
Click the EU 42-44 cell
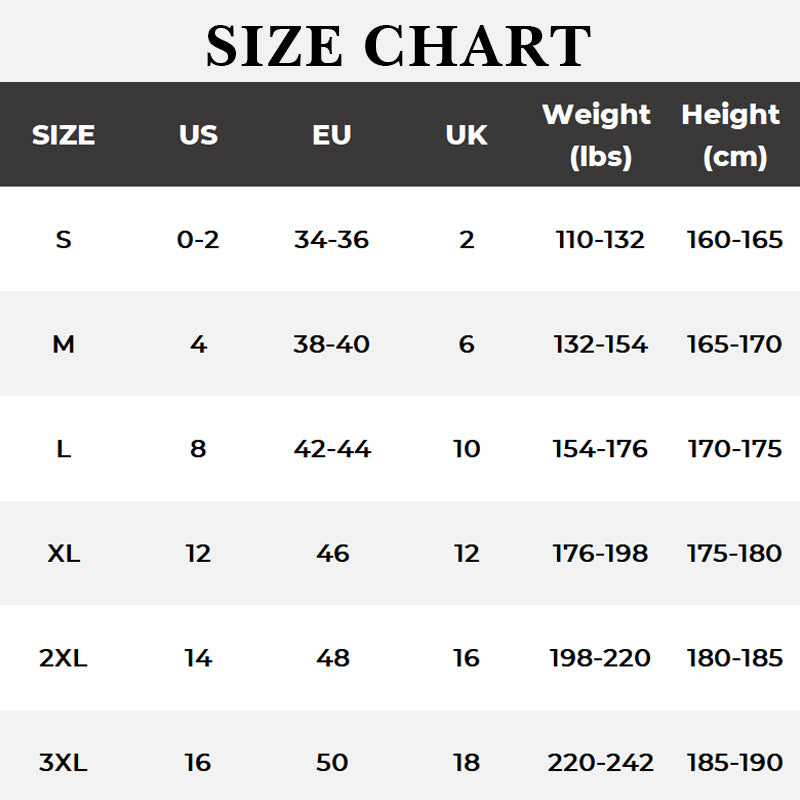coord(332,449)
